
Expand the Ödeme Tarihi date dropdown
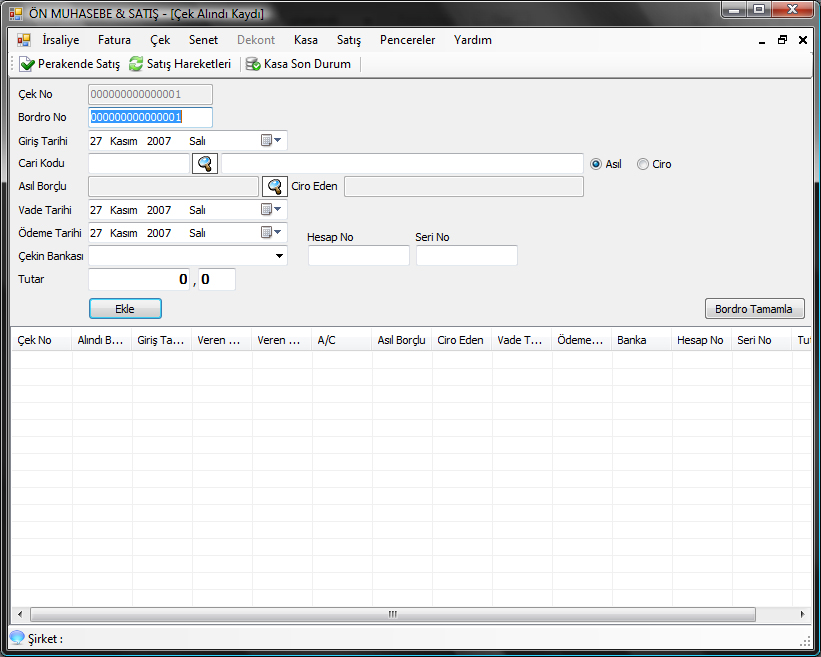(271, 233)
